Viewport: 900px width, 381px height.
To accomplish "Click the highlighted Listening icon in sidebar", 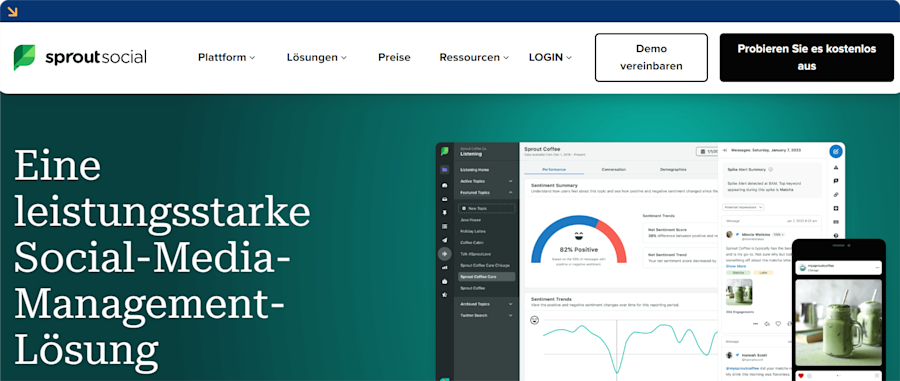I will click(444, 254).
